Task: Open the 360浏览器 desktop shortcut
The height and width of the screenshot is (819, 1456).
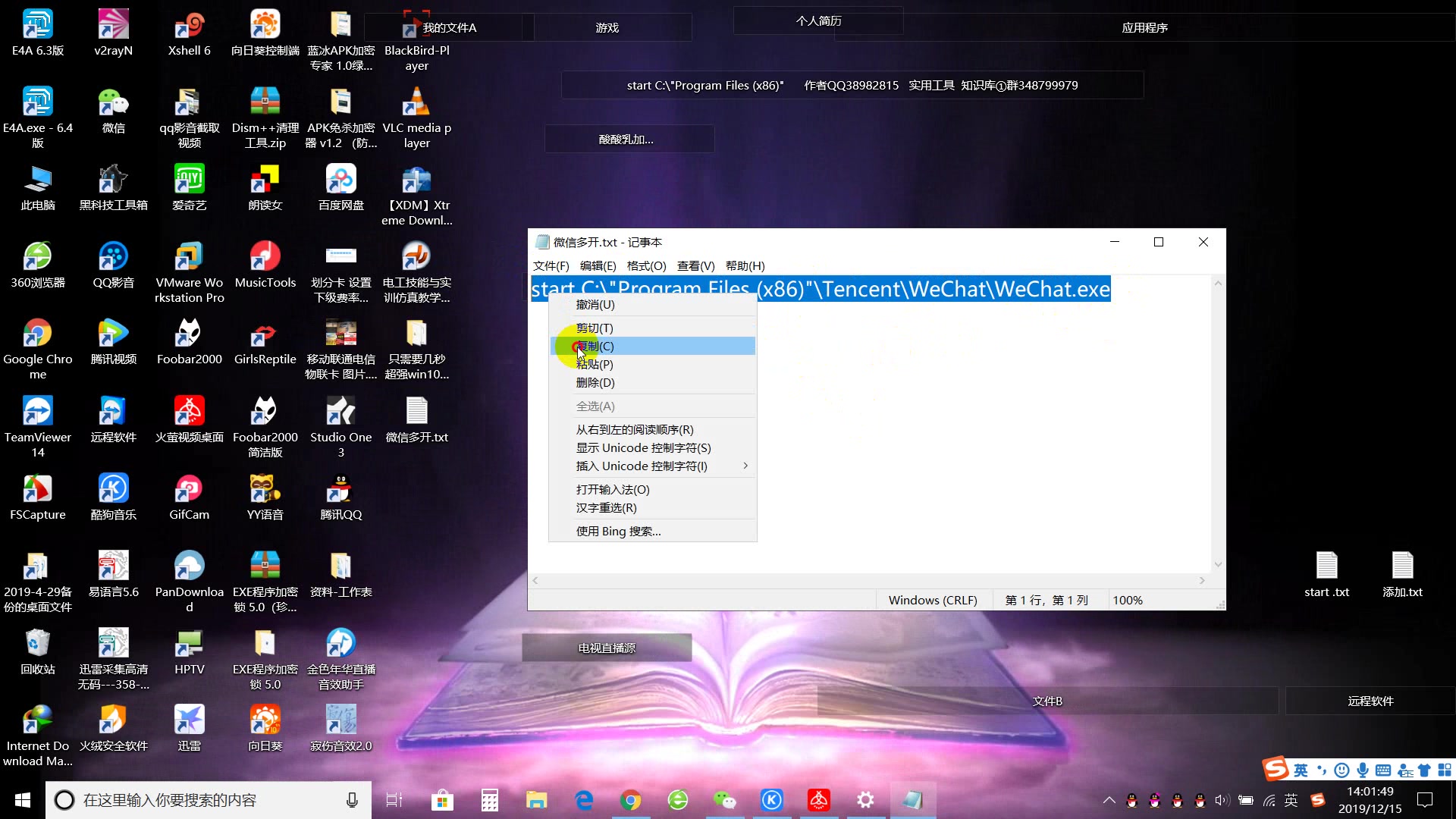Action: point(37,265)
